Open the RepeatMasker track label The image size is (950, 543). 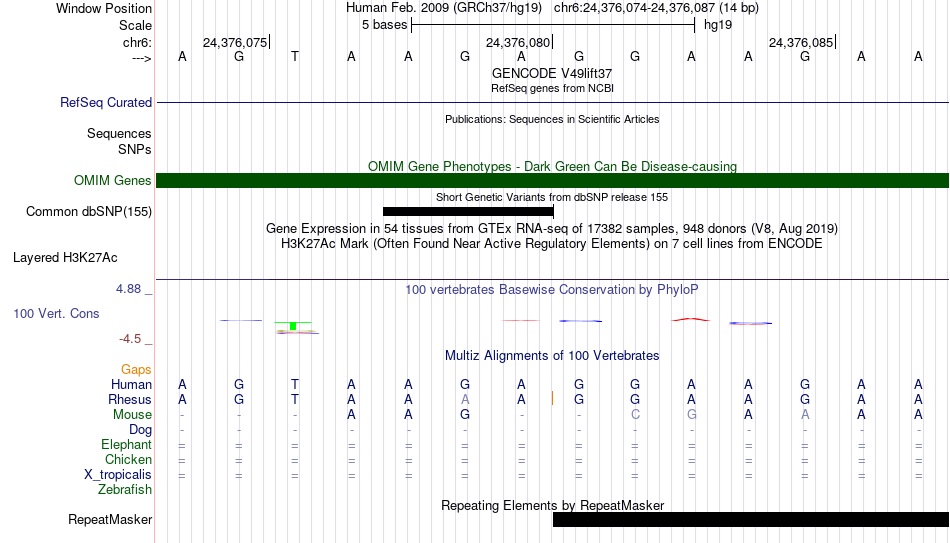tap(110, 519)
